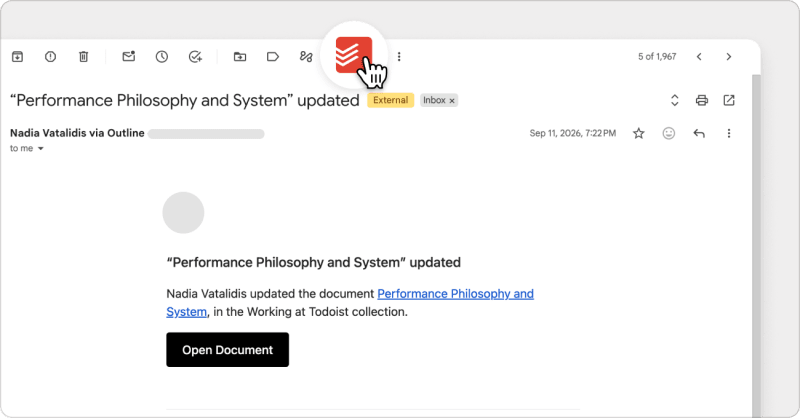Image resolution: width=800 pixels, height=418 pixels.
Task: Open message More menu beside reply
Action: [729, 133]
